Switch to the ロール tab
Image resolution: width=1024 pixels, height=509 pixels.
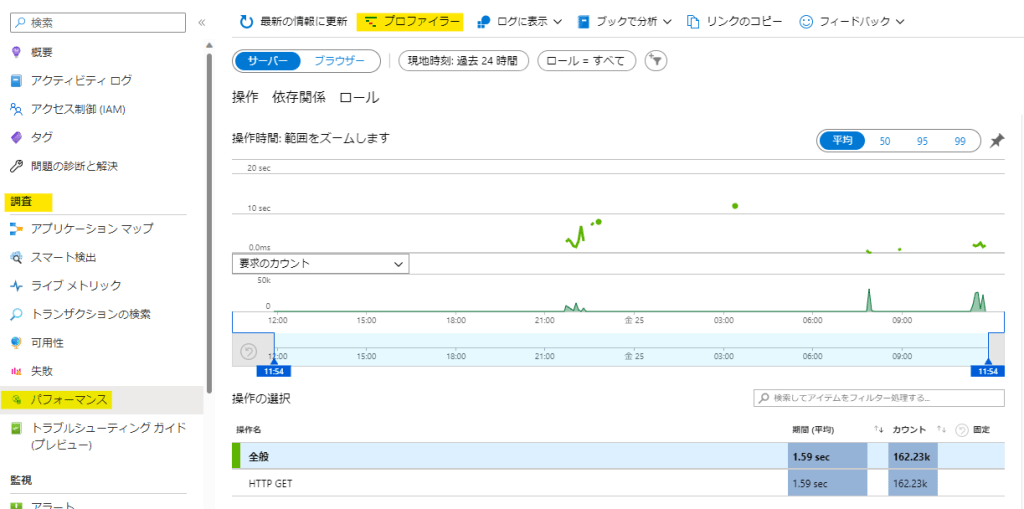[359, 97]
